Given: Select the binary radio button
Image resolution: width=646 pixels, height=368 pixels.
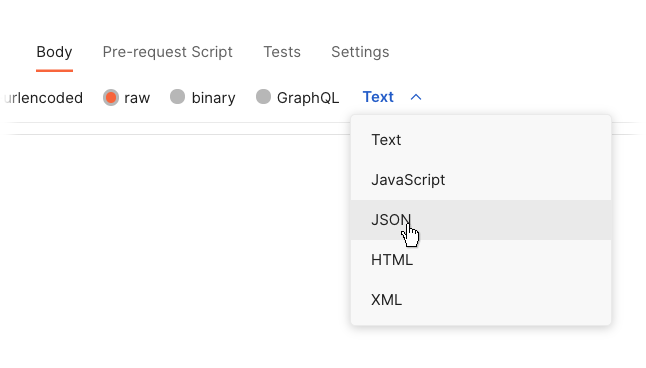Looking at the screenshot, I should point(178,97).
